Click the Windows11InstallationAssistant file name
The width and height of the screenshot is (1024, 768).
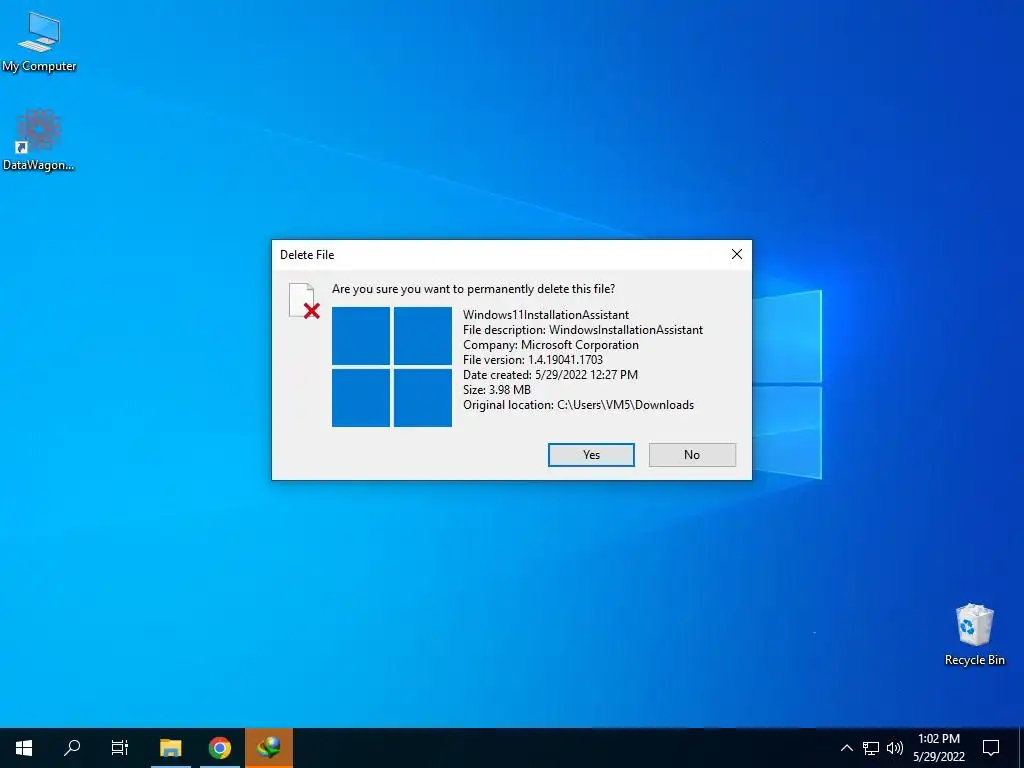coord(546,315)
